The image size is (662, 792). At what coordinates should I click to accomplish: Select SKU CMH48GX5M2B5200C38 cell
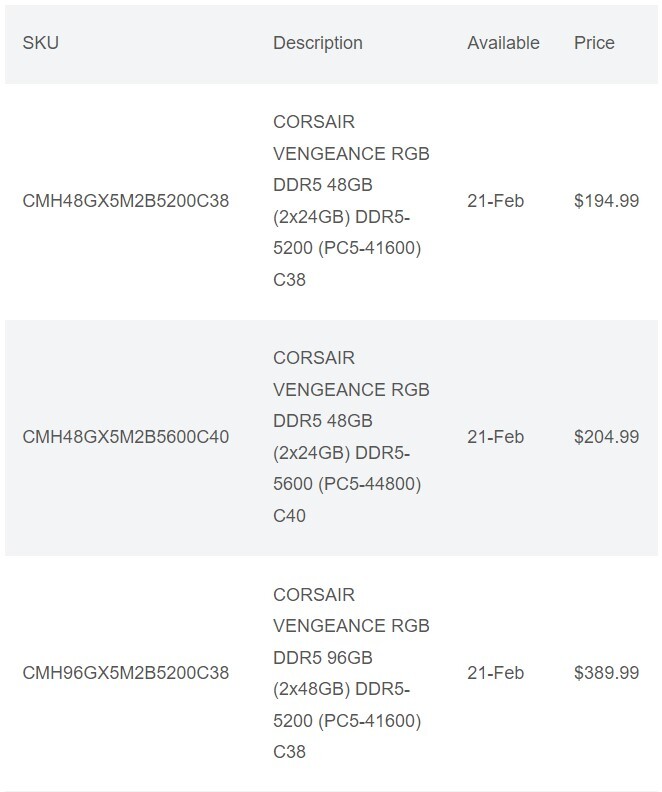(x=126, y=201)
